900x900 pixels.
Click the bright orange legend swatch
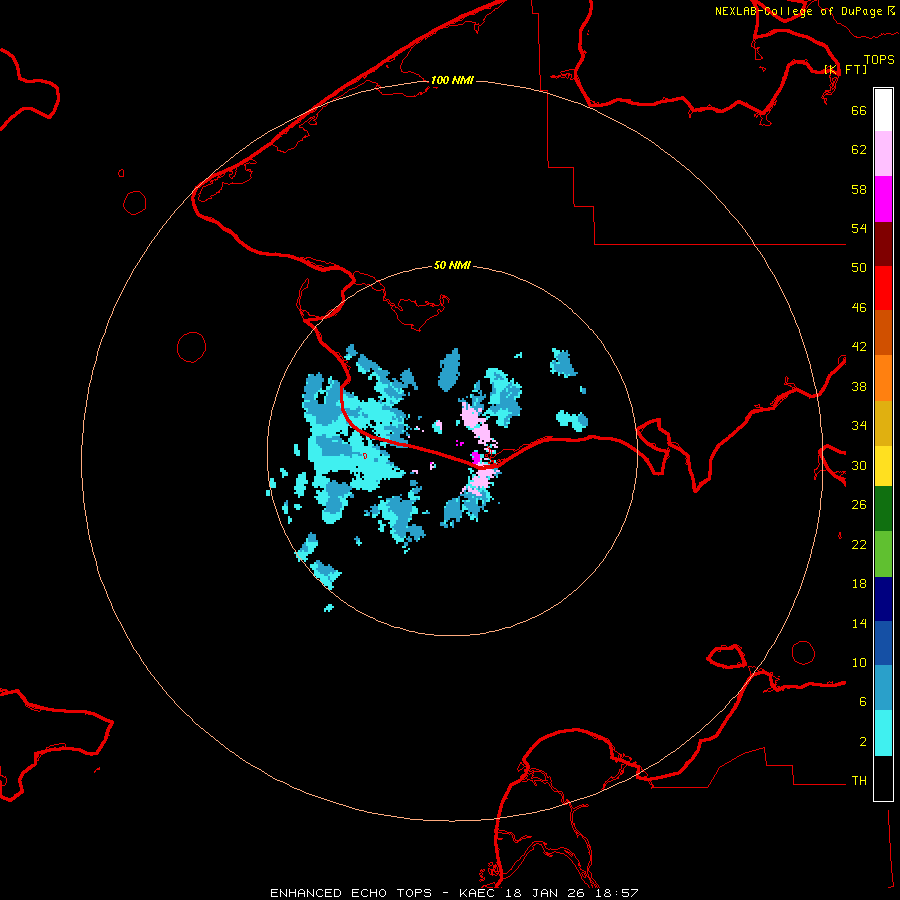[883, 378]
